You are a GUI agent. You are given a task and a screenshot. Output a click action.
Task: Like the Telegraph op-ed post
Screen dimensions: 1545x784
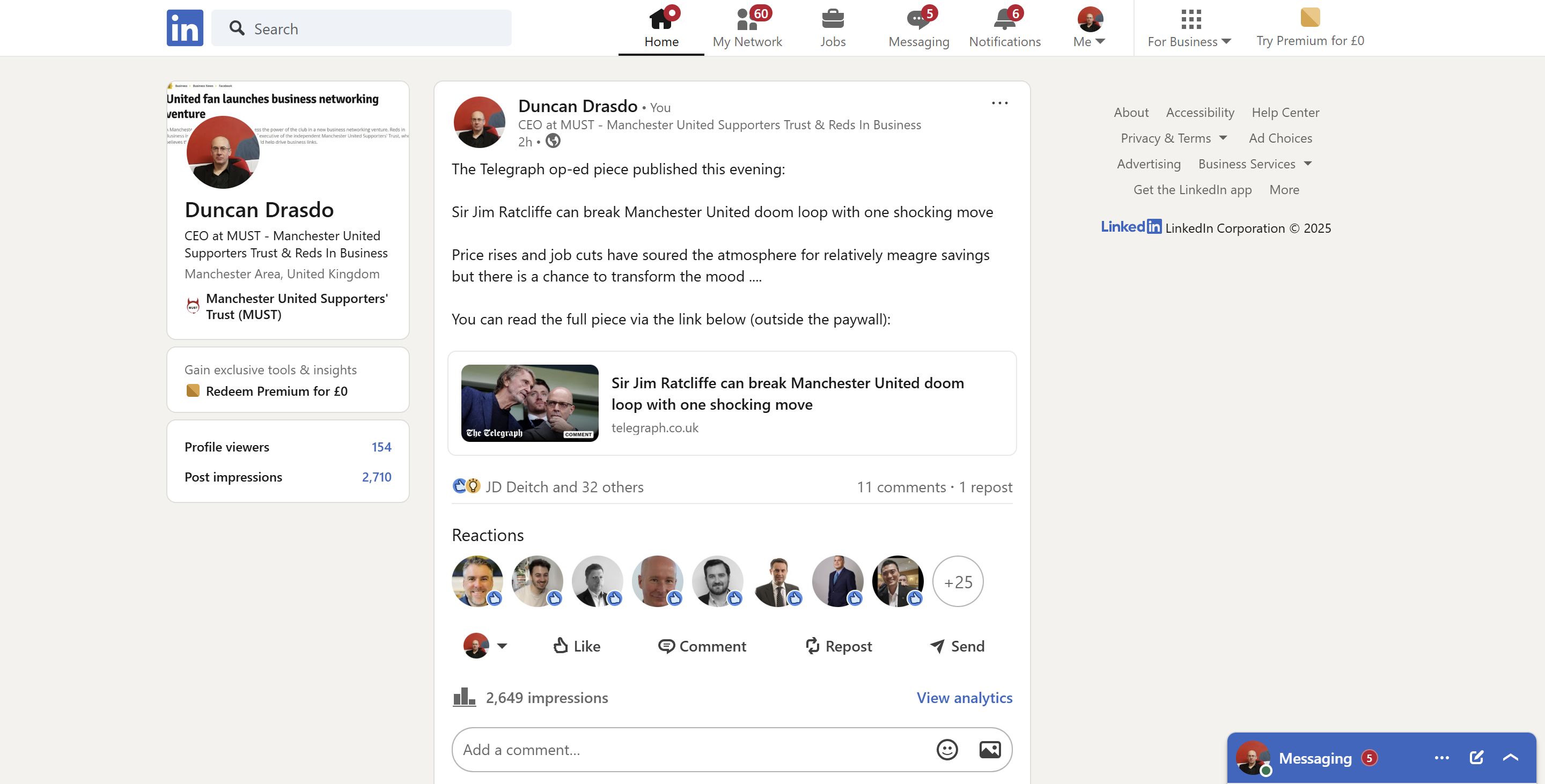coord(576,646)
